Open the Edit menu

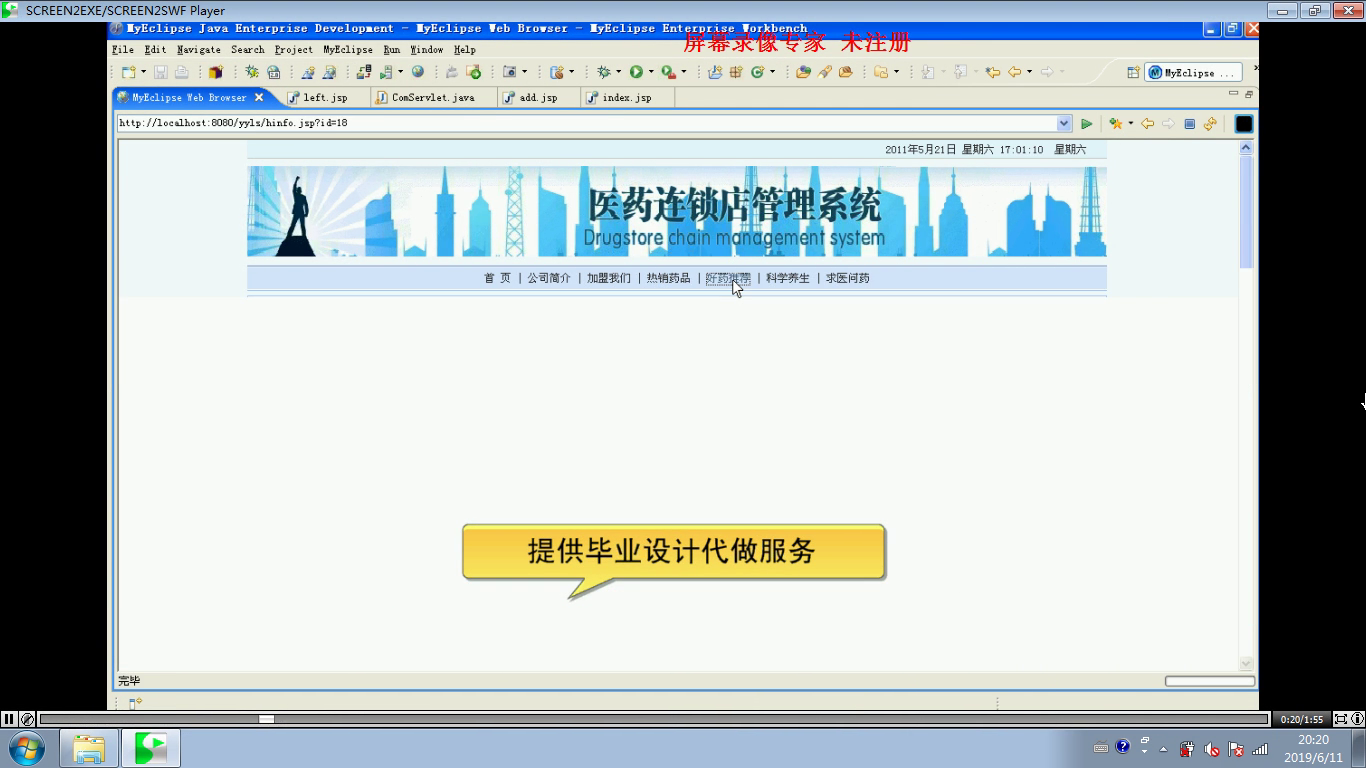tap(155, 49)
